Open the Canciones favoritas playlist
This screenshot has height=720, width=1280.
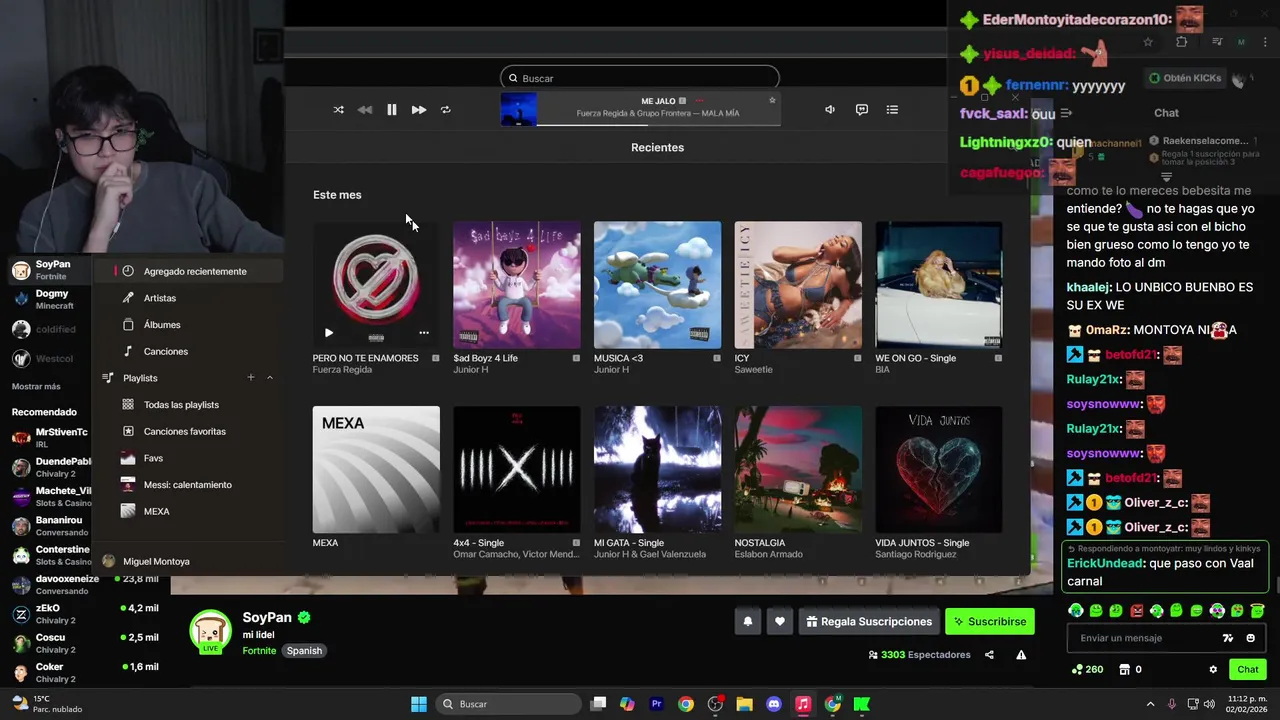(x=185, y=431)
